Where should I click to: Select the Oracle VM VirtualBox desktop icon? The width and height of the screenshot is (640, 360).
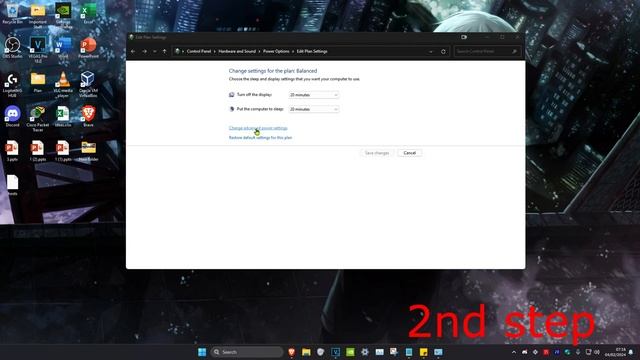tap(89, 84)
